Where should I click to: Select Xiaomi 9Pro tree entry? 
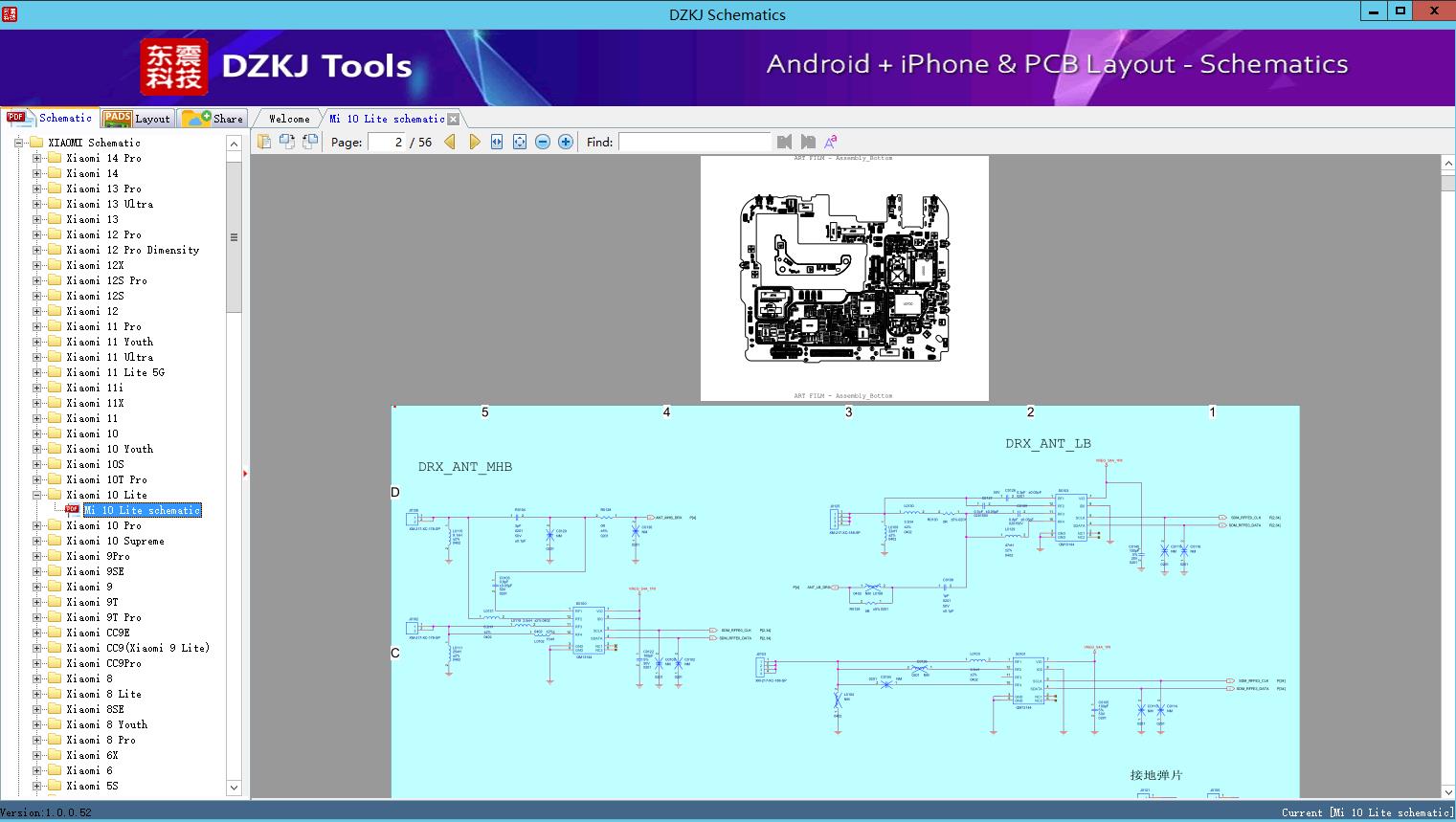click(x=99, y=556)
